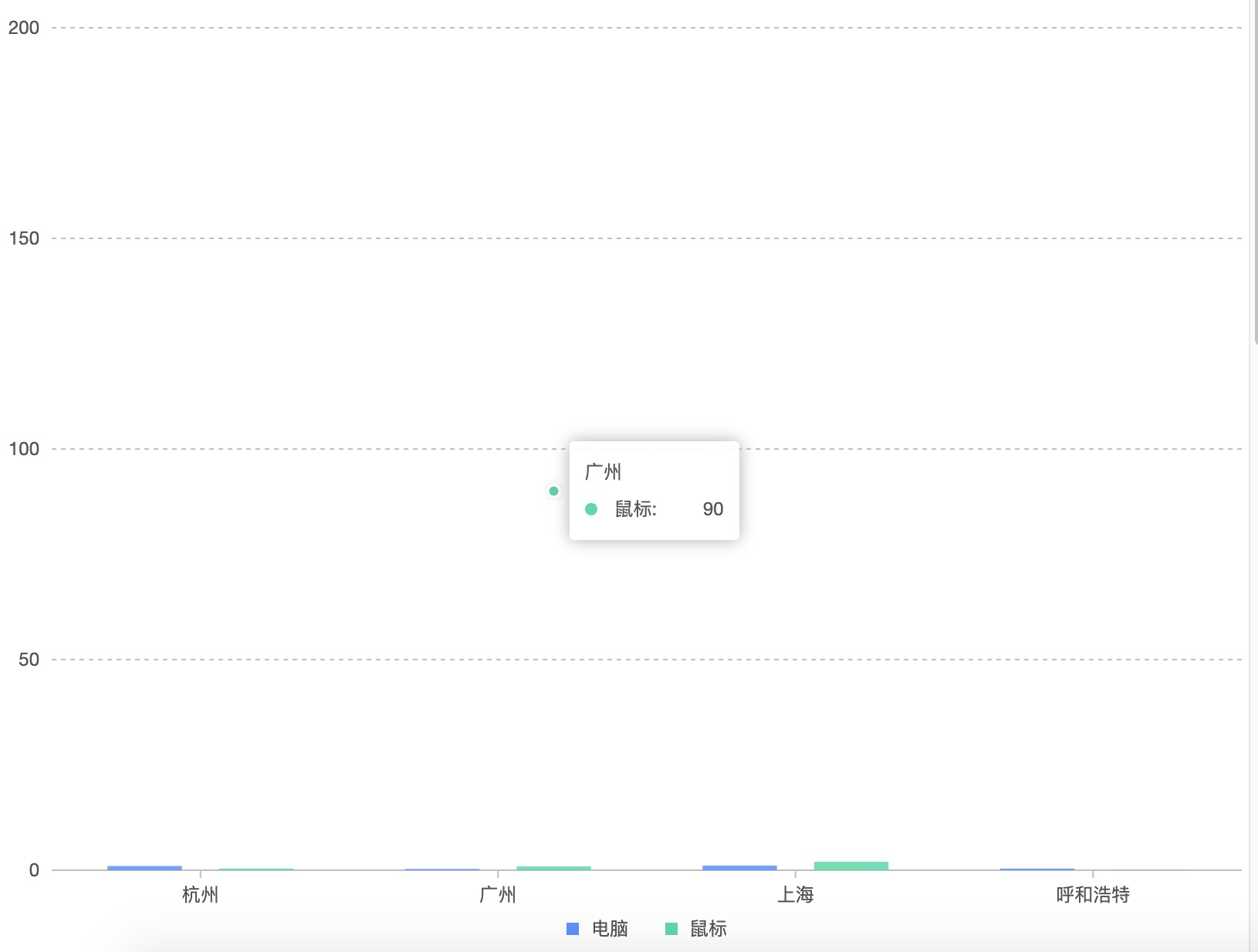Click the green 鼠标 legend color square
The height and width of the screenshot is (952, 1258).
671,929
